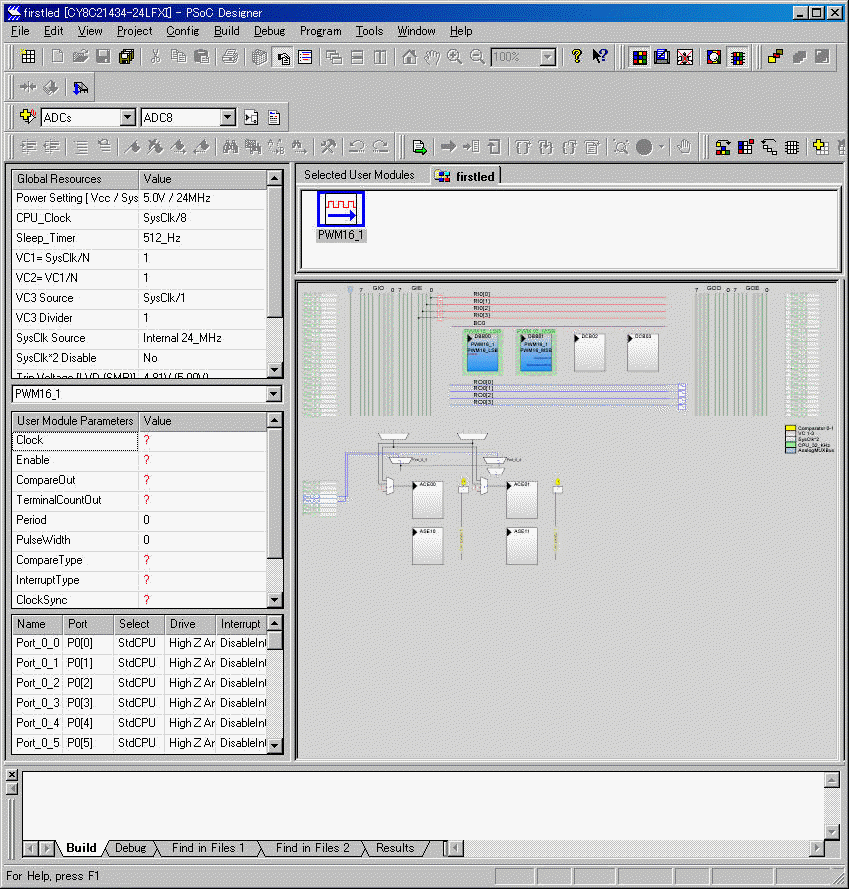Click the Generate Application icon with green arrow
The width and height of the screenshot is (849, 889).
click(x=420, y=147)
